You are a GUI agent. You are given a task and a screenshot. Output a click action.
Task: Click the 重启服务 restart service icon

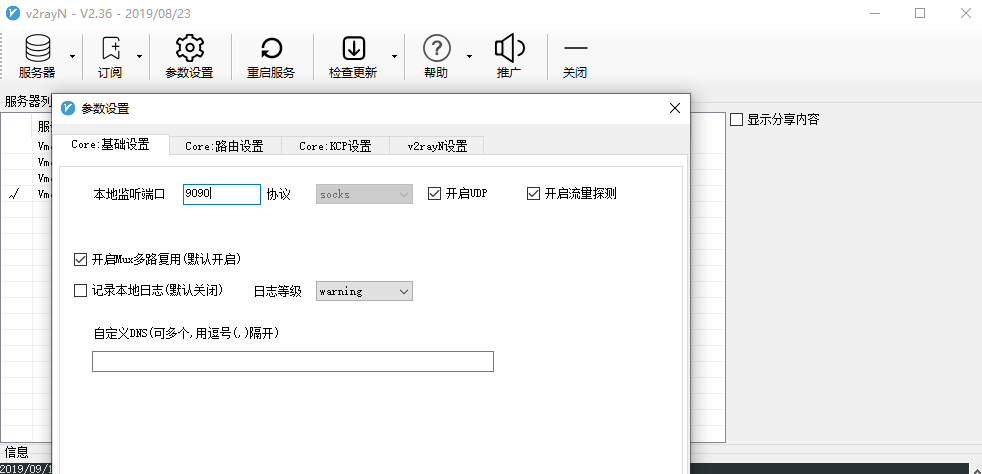pos(271,56)
